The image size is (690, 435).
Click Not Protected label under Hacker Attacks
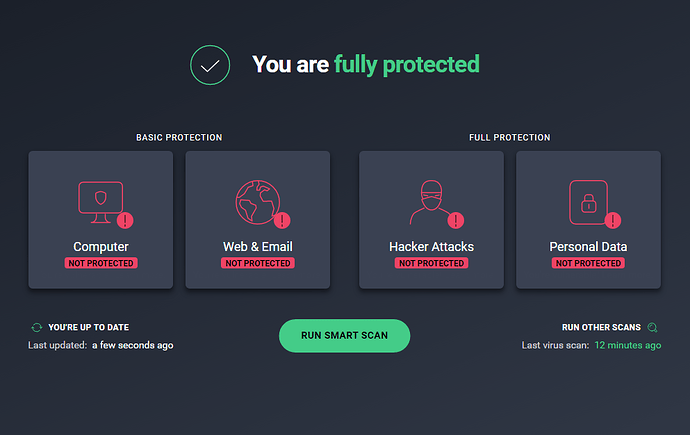[431, 263]
